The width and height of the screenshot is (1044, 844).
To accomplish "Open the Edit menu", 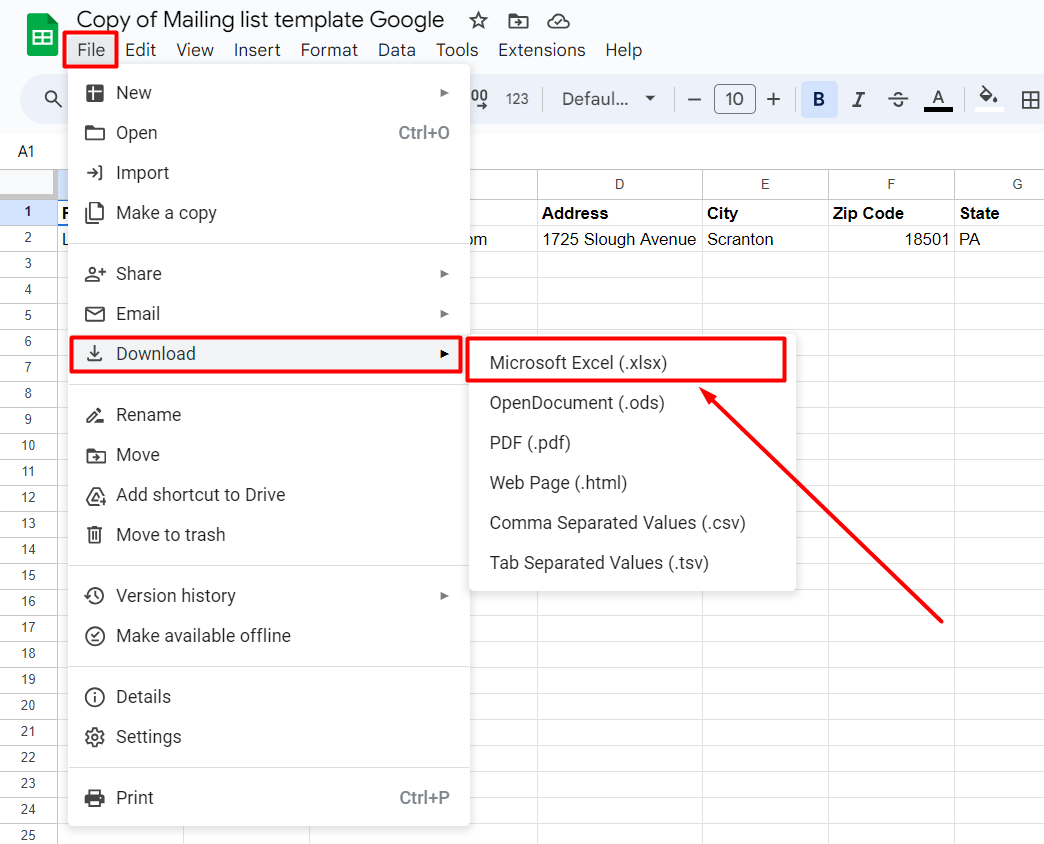I will 140,50.
